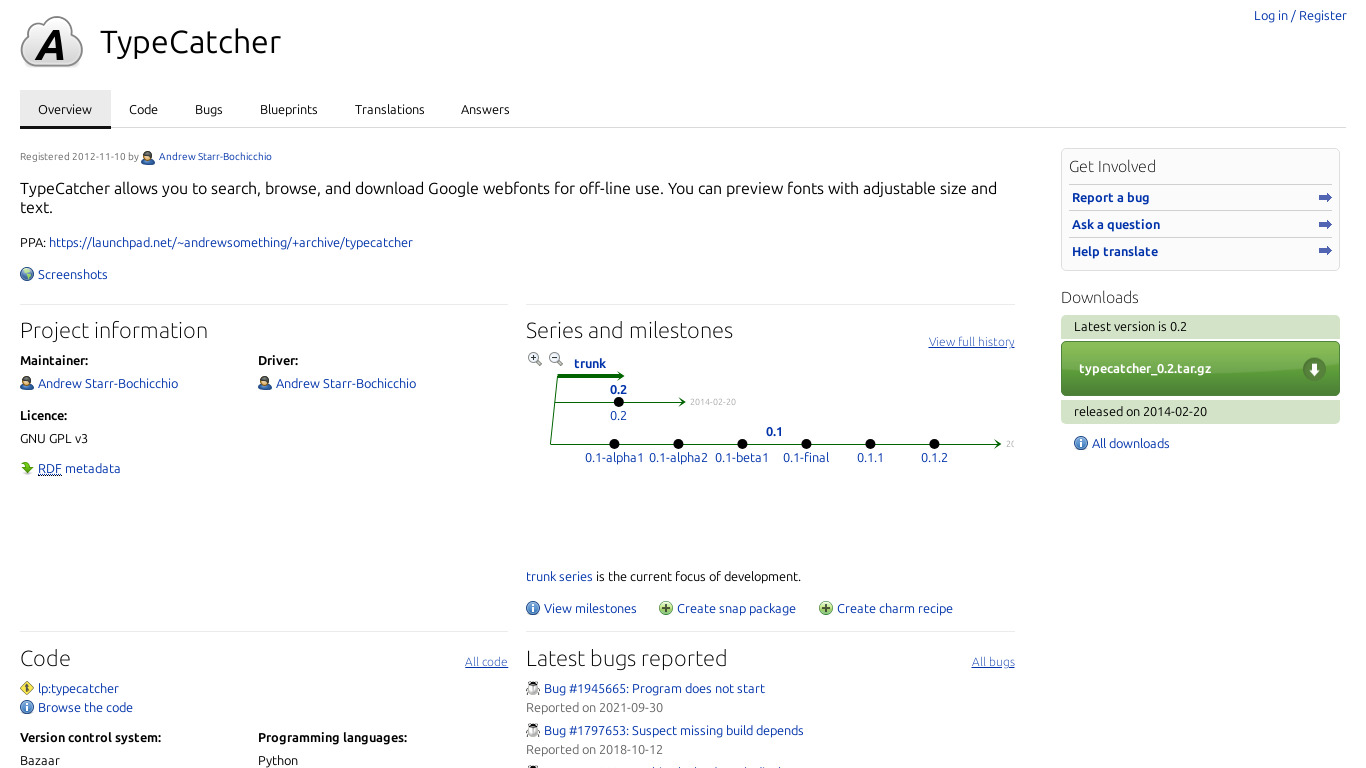1366x768 pixels.
Task: Click Browse the code link
Action: pyautogui.click(x=85, y=707)
